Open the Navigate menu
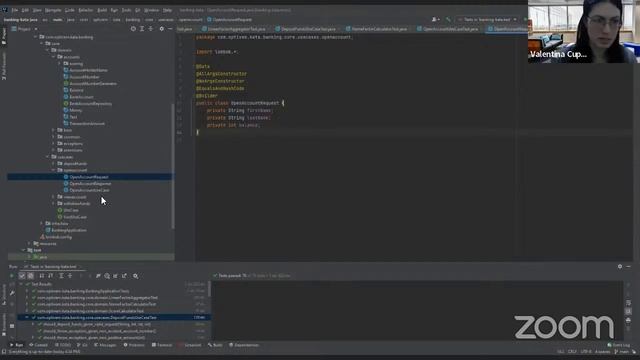 coord(53,10)
